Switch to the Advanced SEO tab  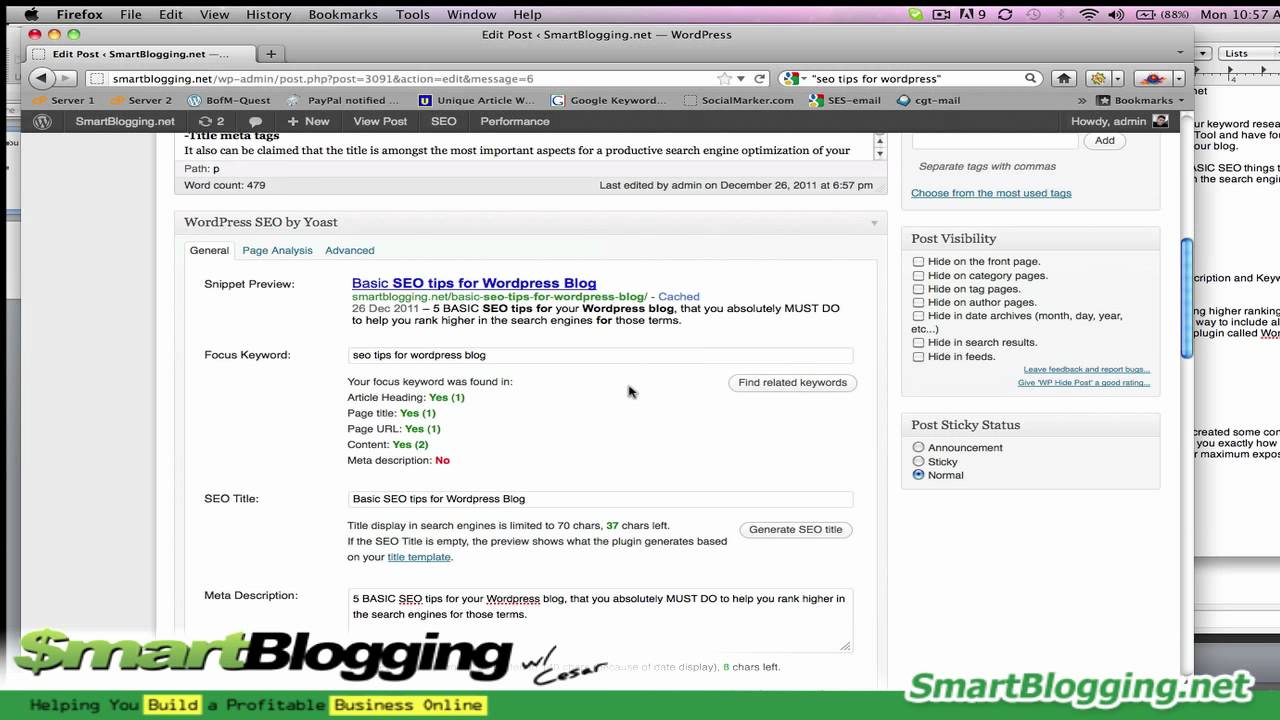click(349, 250)
